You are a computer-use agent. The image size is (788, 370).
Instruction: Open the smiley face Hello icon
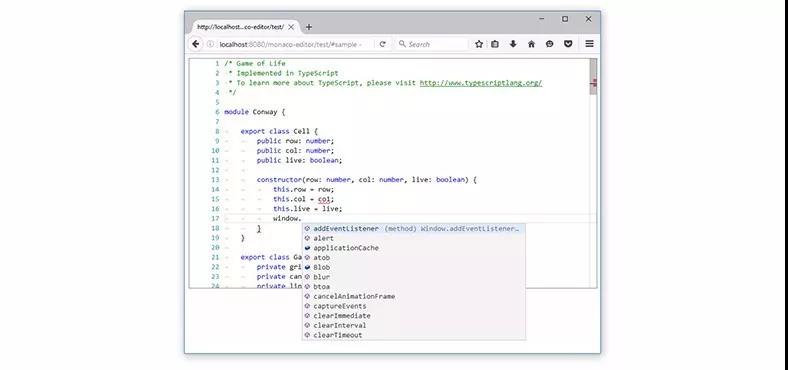point(550,44)
